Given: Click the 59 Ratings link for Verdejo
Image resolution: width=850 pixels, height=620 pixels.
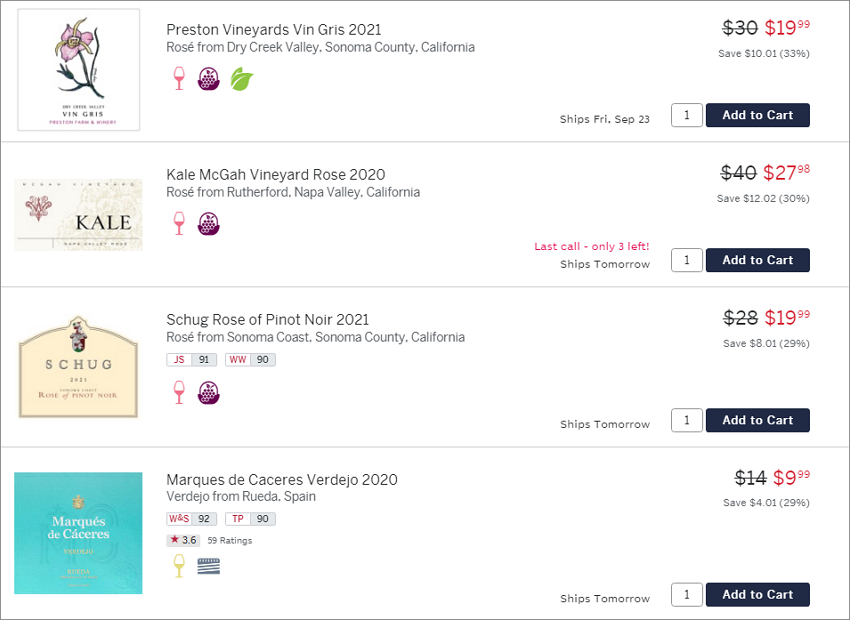Looking at the screenshot, I should 230,540.
